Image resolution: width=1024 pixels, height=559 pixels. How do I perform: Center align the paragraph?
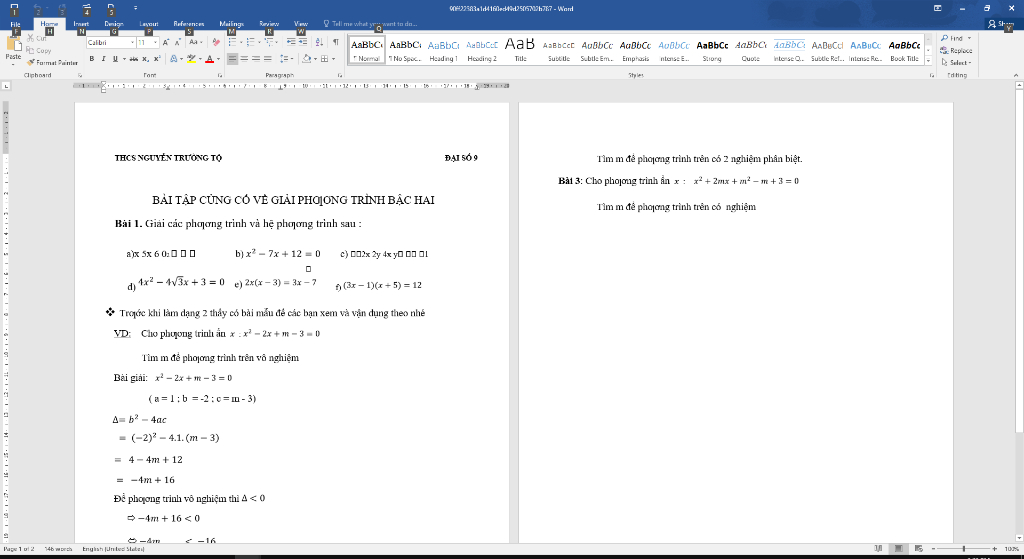[x=244, y=59]
